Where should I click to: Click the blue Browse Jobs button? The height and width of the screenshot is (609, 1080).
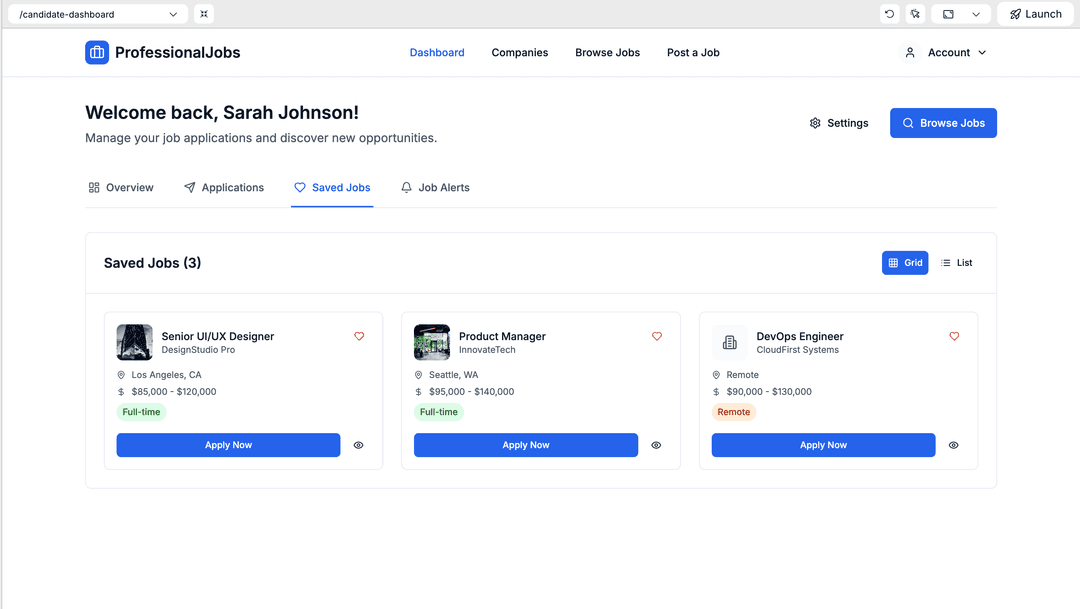[943, 123]
